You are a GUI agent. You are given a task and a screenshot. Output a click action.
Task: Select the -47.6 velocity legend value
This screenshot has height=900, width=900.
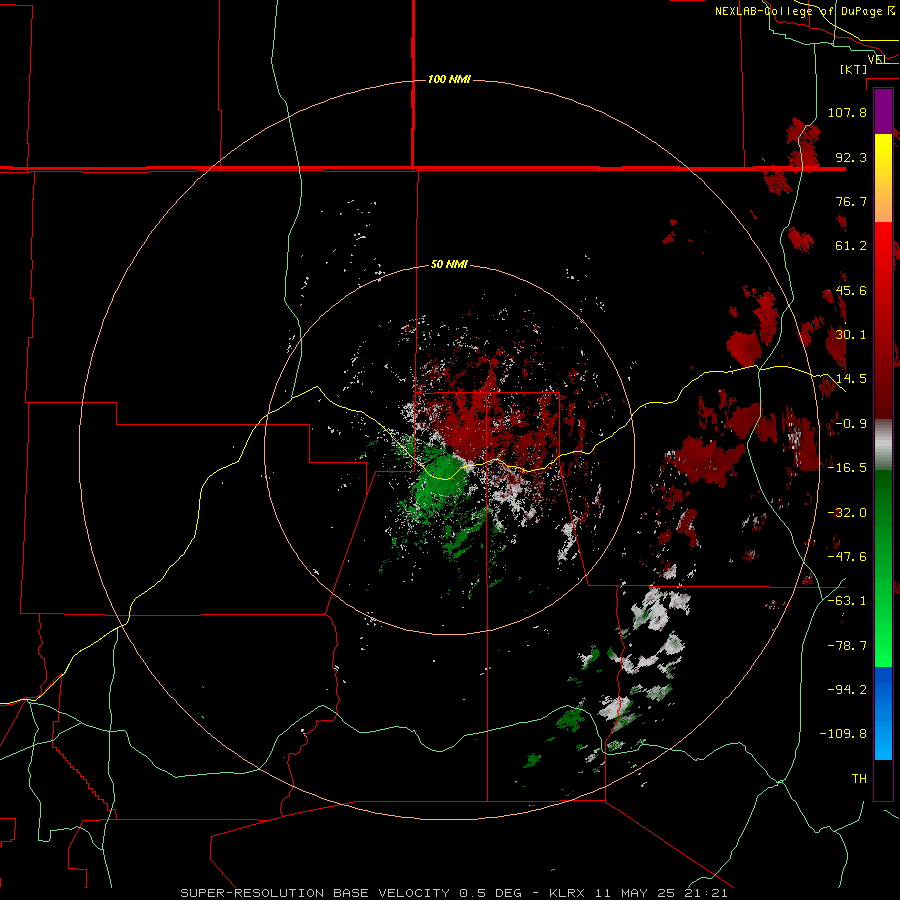[847, 557]
